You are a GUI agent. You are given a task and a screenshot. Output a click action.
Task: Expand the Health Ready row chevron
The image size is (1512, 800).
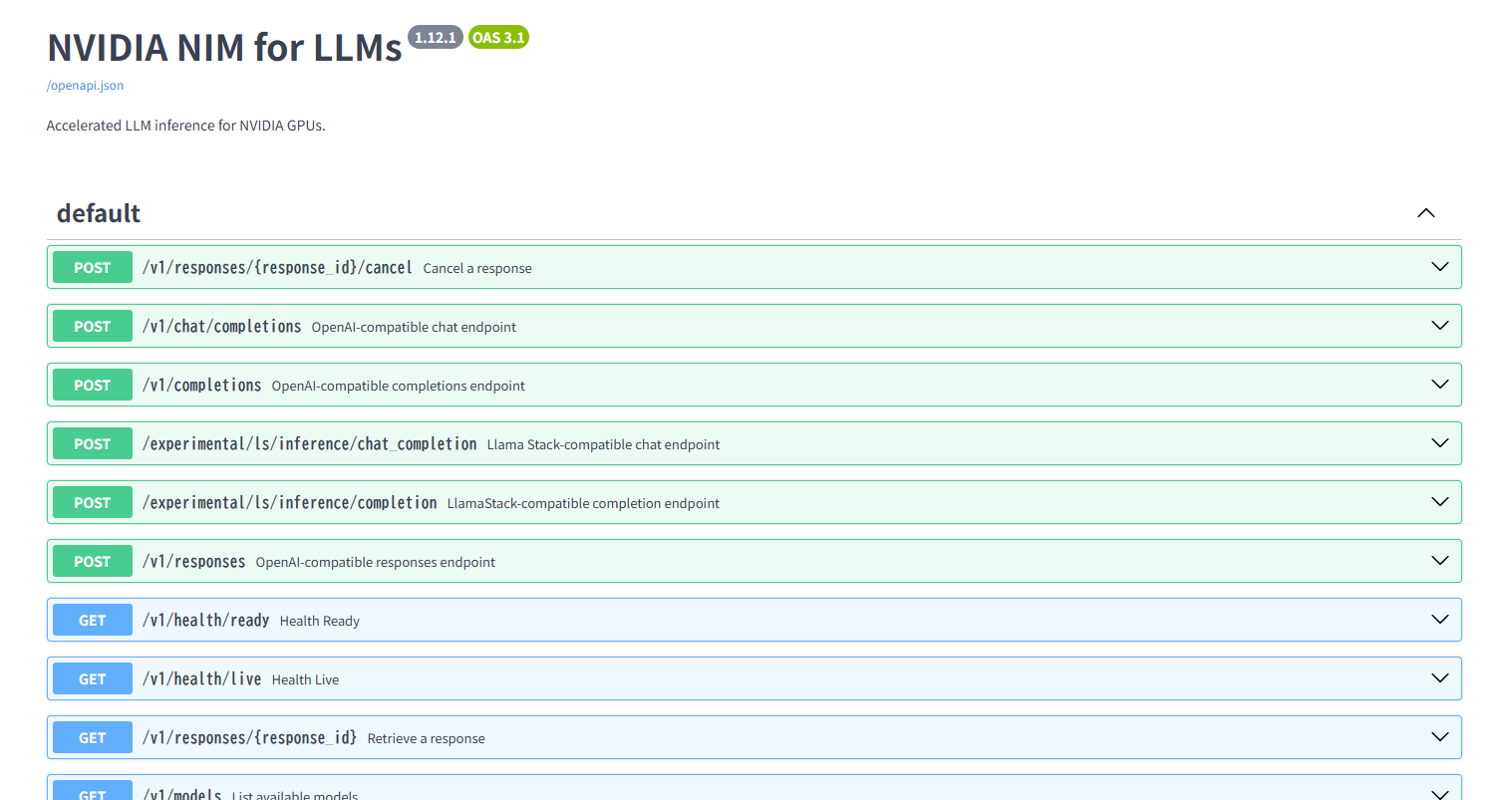click(x=1440, y=620)
